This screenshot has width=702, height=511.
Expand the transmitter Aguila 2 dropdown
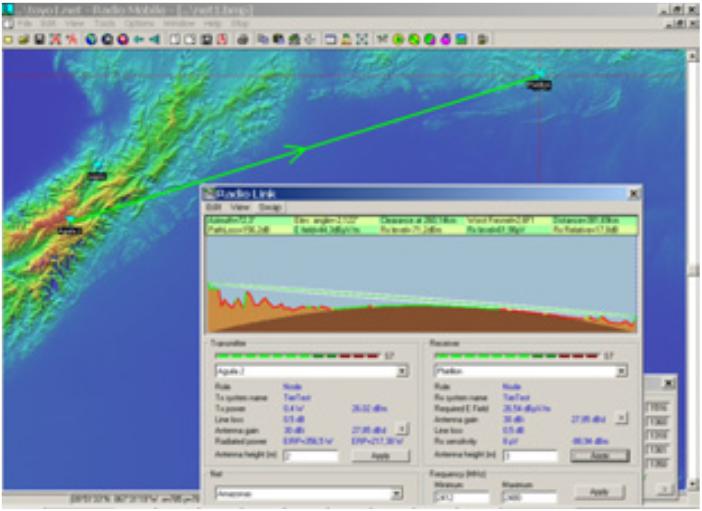tap(402, 371)
